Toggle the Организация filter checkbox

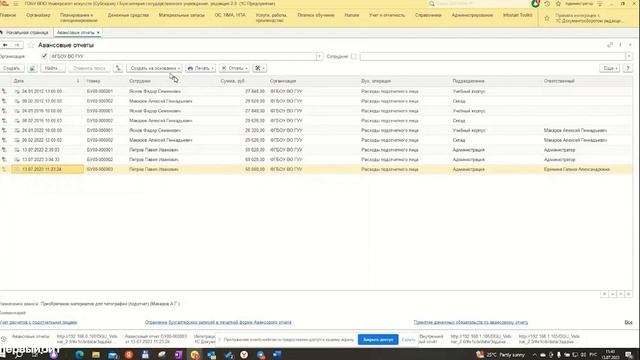pyautogui.click(x=44, y=56)
